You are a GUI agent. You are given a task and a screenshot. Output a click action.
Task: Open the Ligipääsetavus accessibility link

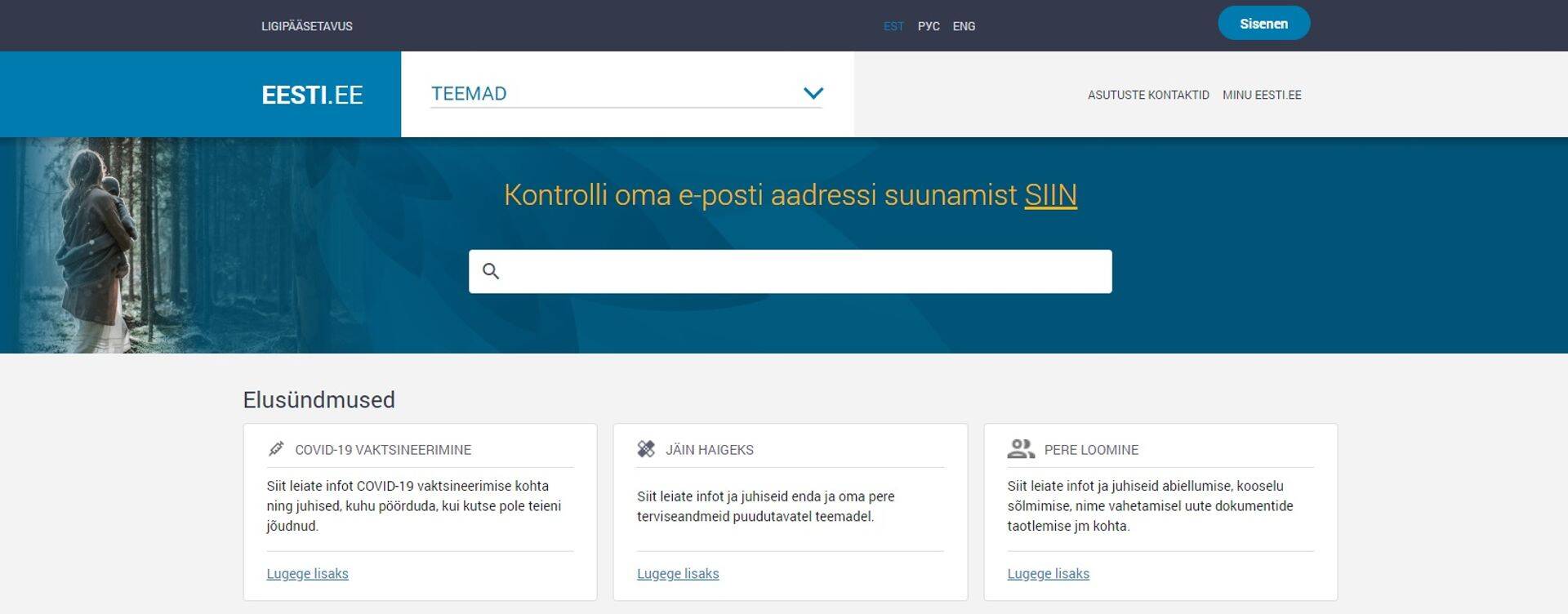[307, 26]
